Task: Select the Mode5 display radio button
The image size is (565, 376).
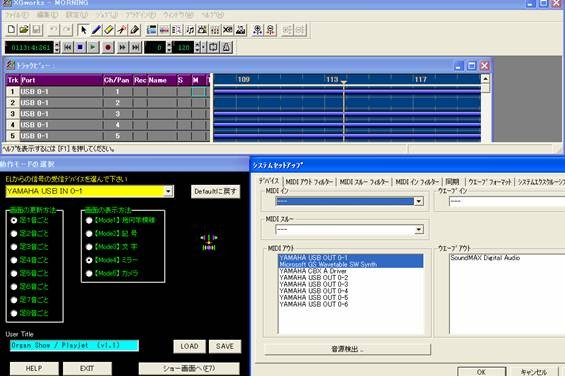Action: (x=89, y=273)
